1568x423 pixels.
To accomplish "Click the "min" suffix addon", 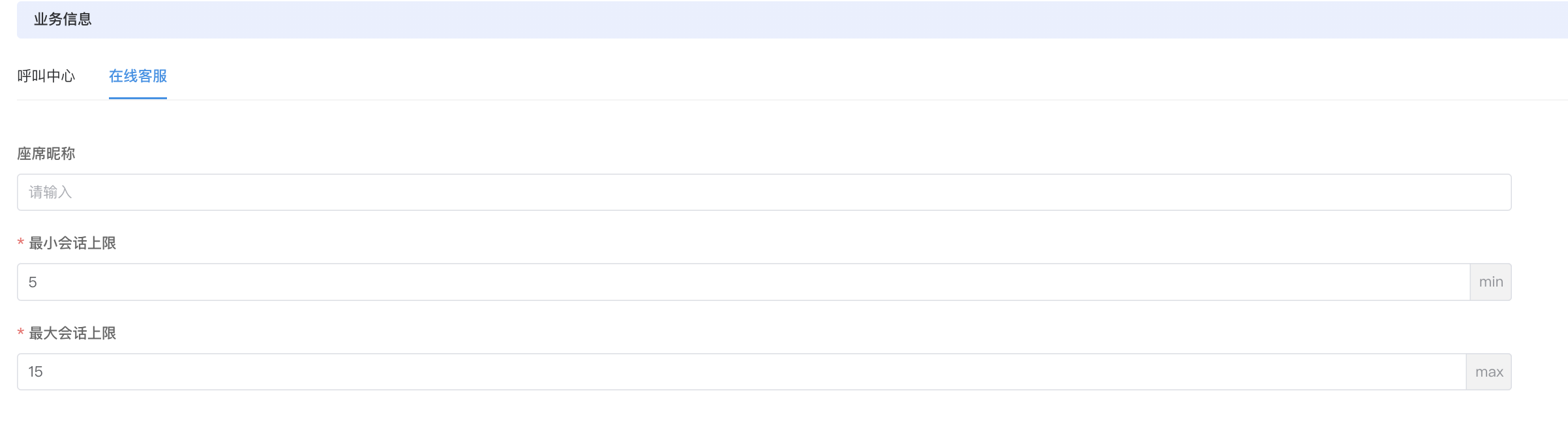I will tap(1491, 282).
